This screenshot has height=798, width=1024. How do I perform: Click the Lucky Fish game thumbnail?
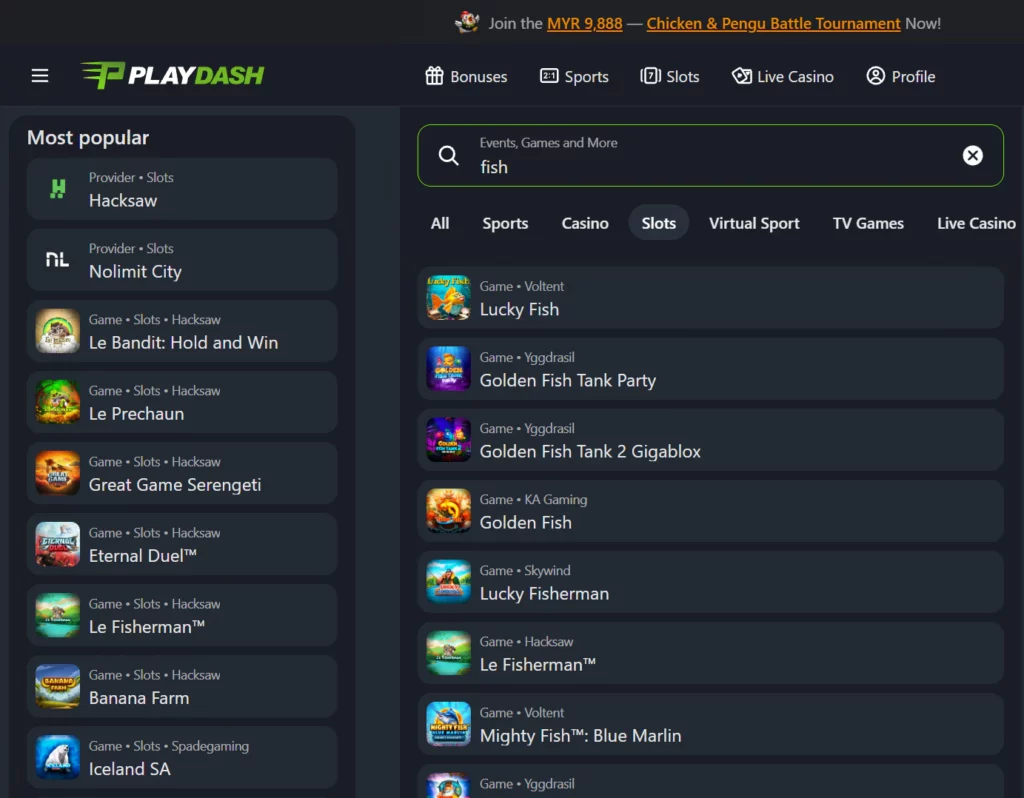(449, 298)
